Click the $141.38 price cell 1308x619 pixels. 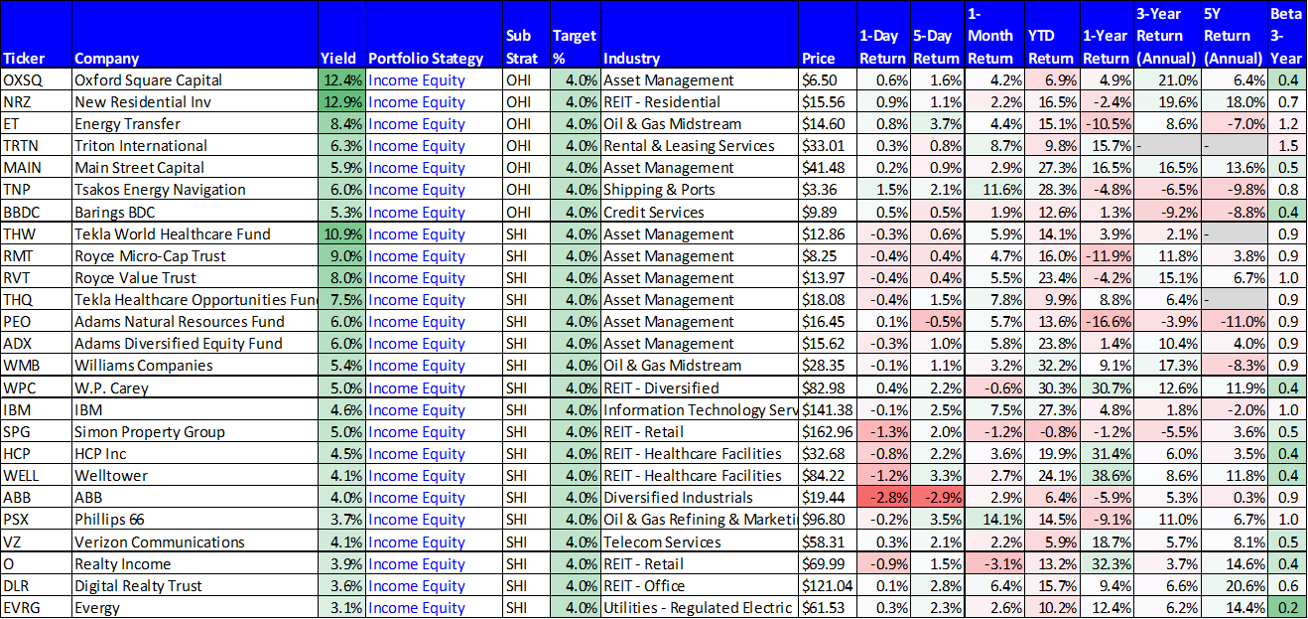[827, 410]
